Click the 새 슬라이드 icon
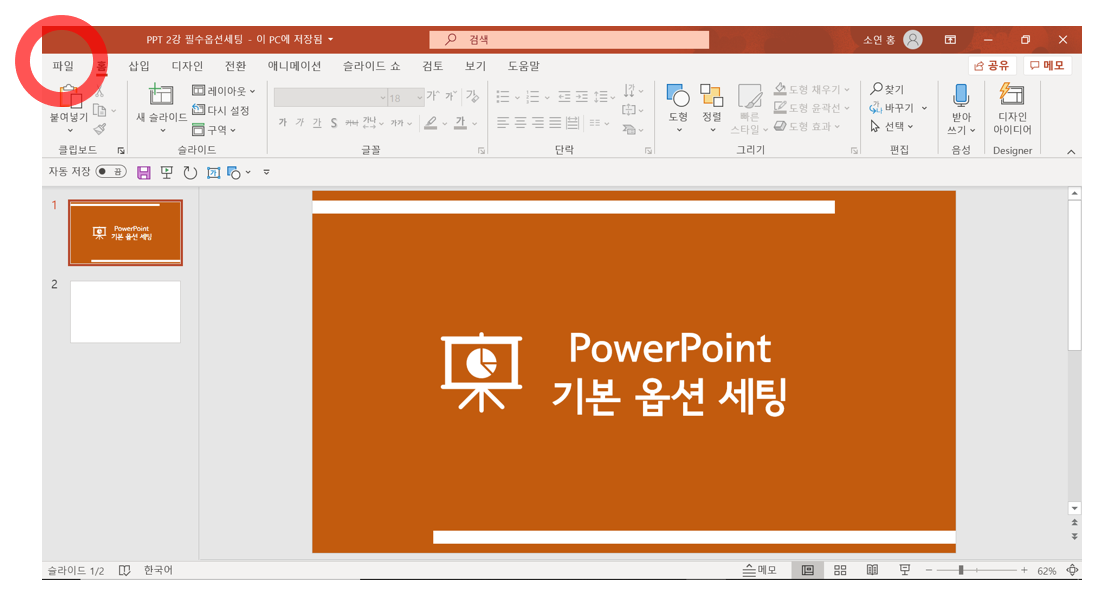The image size is (1102, 597). [161, 94]
